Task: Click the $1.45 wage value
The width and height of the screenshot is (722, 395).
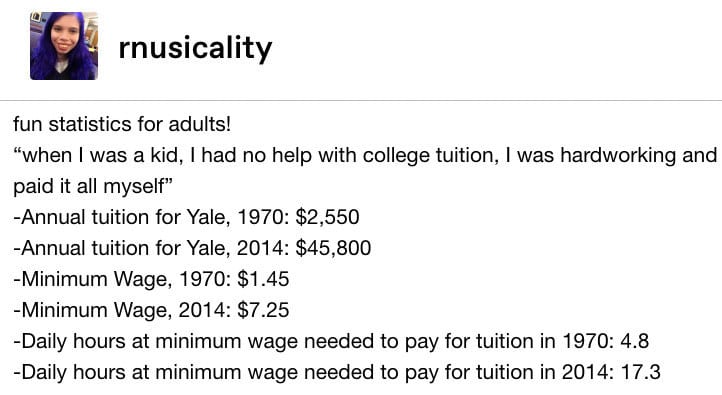Action: click(x=263, y=279)
